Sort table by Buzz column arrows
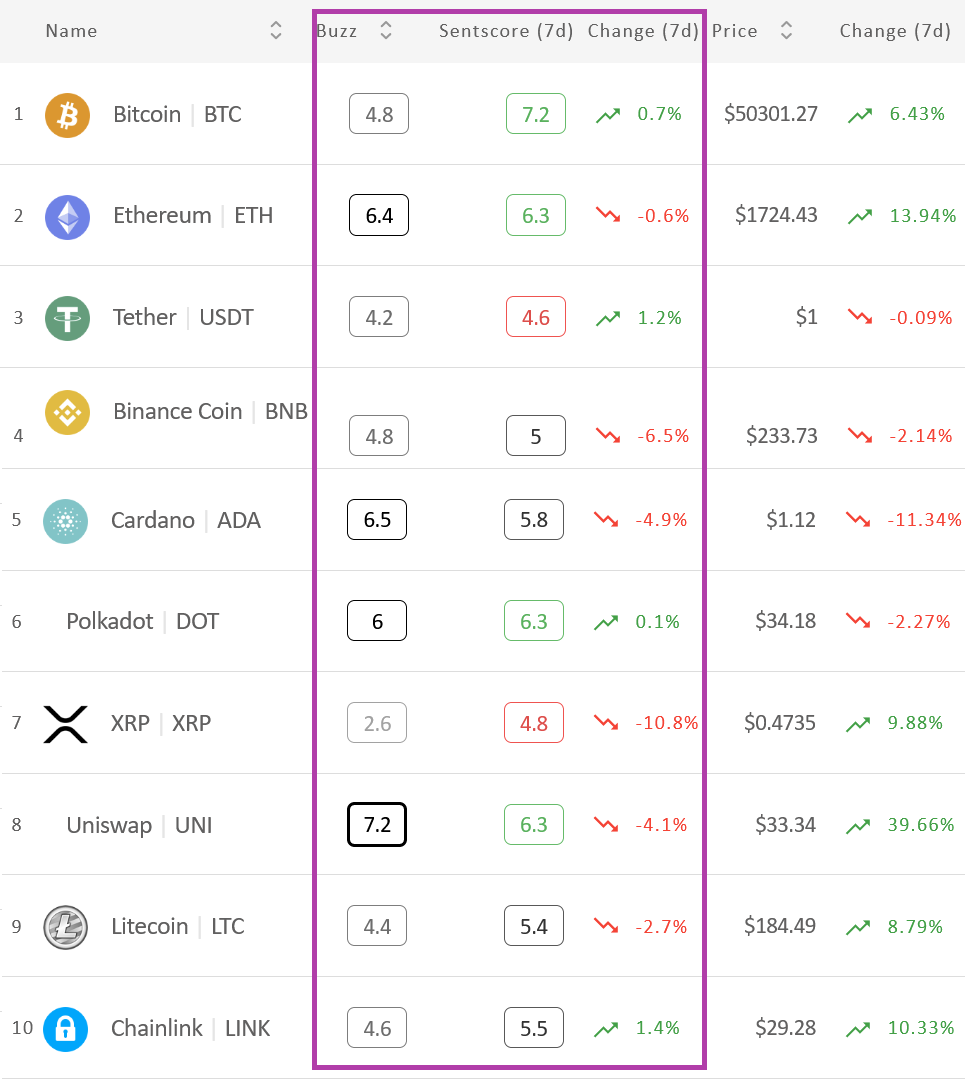 386,30
